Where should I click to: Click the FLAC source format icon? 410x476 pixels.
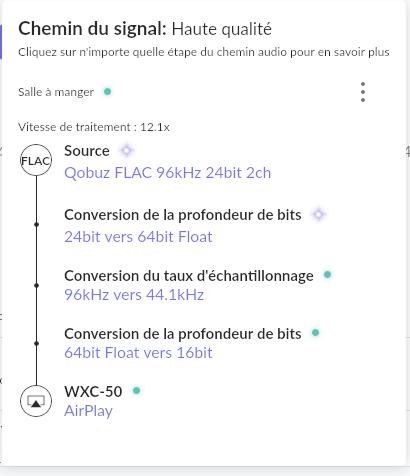[36, 160]
